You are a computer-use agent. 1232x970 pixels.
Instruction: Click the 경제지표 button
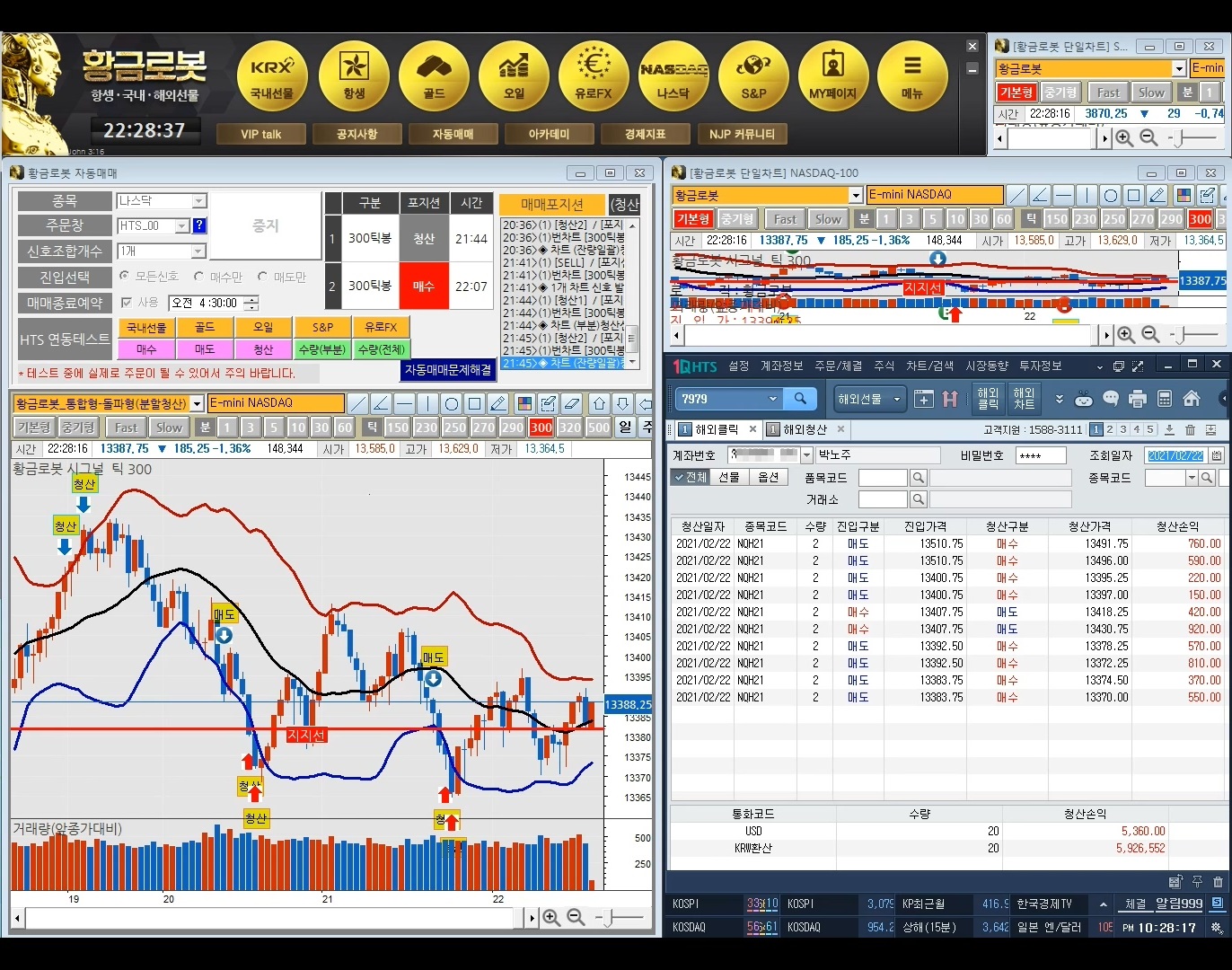pyautogui.click(x=646, y=134)
